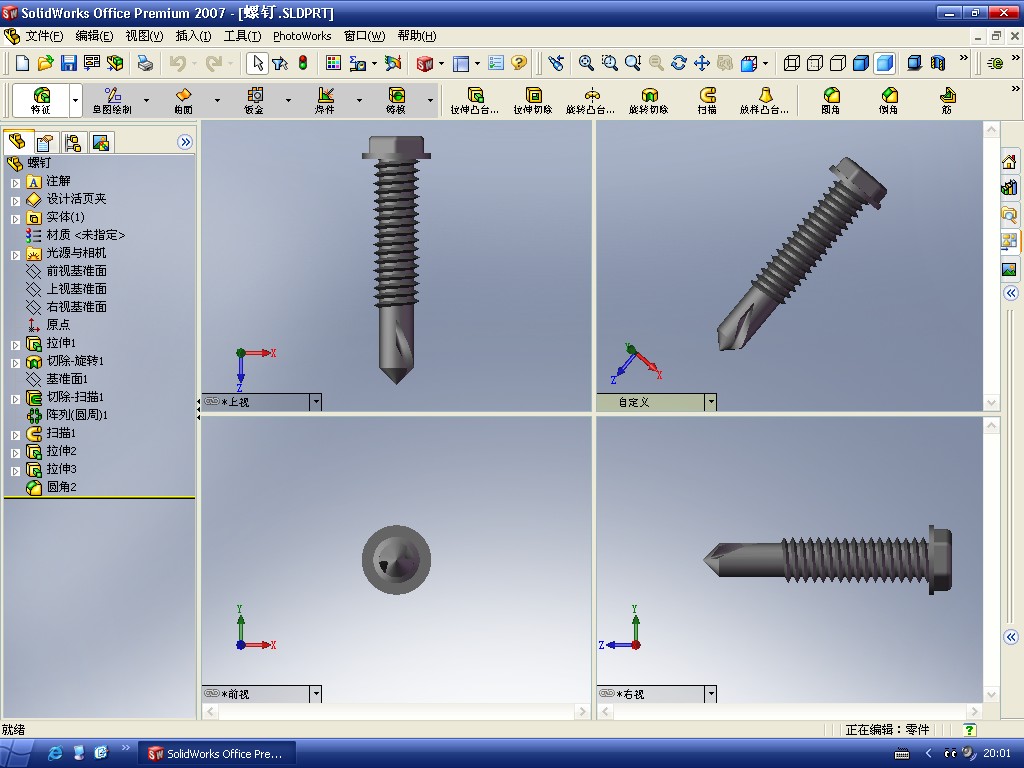This screenshot has height=768, width=1024.
Task: Switch to the FeatureManager design tree tab
Action: [x=17, y=141]
